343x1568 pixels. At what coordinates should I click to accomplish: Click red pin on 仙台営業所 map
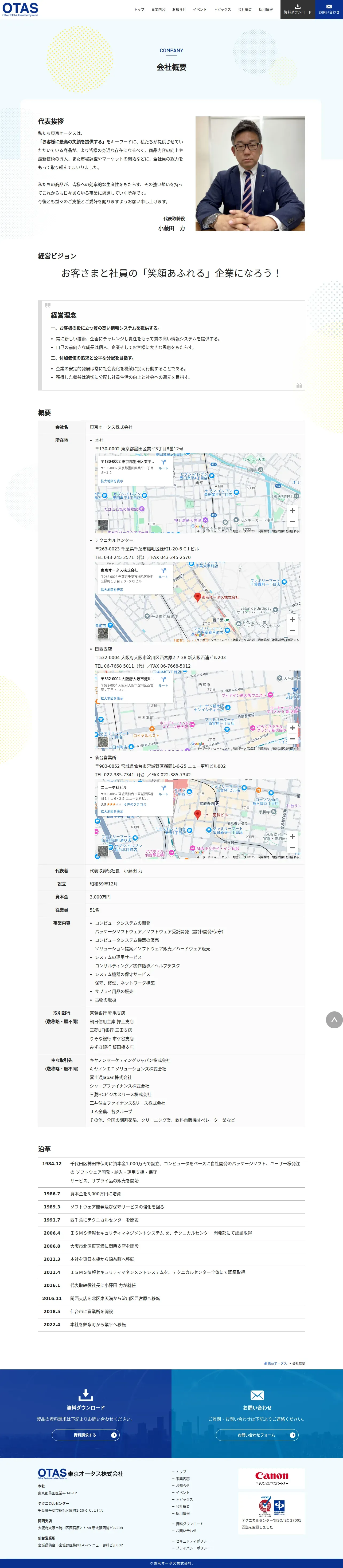197,814
